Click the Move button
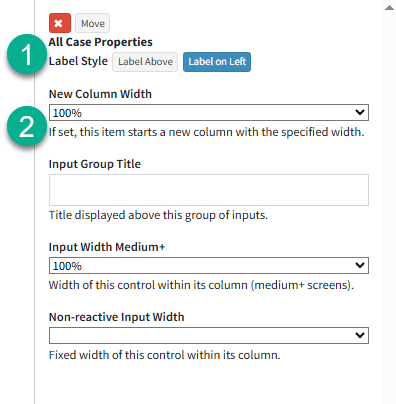This screenshot has height=404, width=396. (92, 23)
